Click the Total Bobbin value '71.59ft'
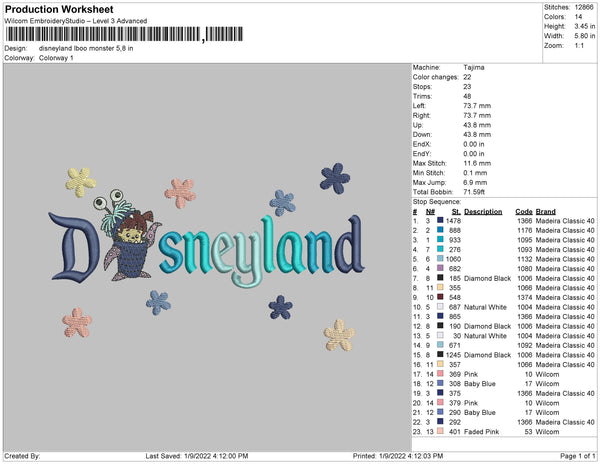Viewport: 600px width, 464px height. point(474,192)
